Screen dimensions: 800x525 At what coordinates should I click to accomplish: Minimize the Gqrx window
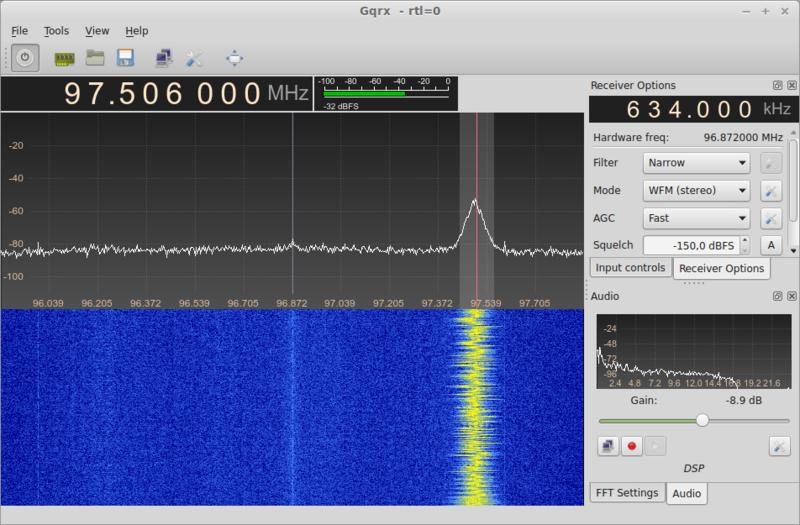pyautogui.click(x=746, y=11)
